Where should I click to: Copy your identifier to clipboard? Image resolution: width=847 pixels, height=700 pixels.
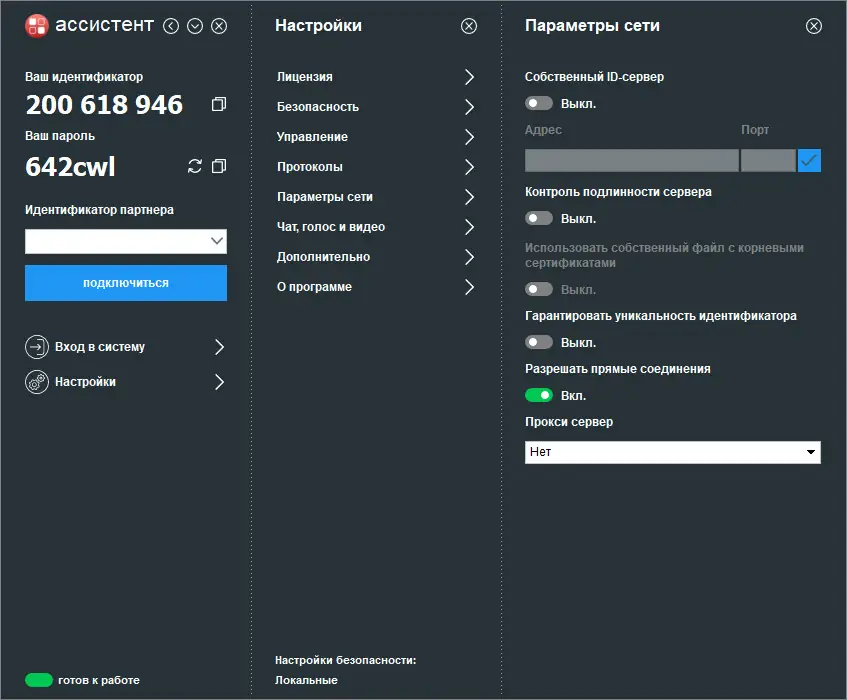click(219, 104)
